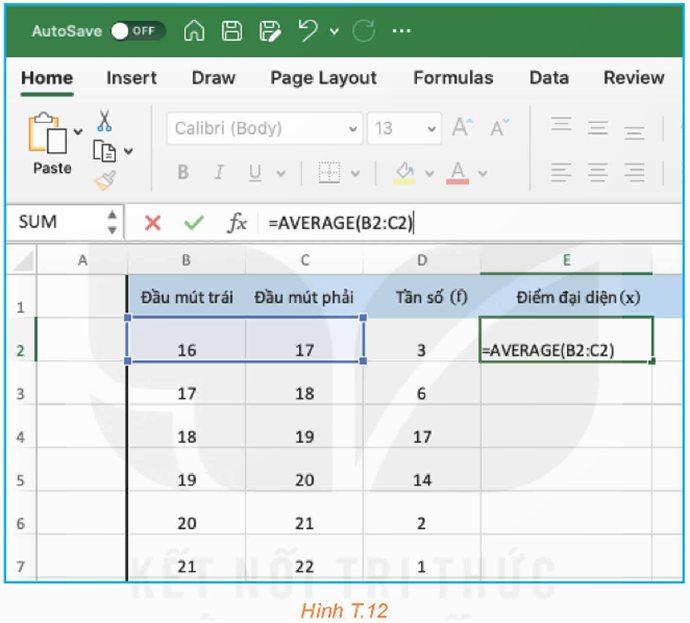Select column B header
The width and height of the screenshot is (690, 623).
coord(186,260)
